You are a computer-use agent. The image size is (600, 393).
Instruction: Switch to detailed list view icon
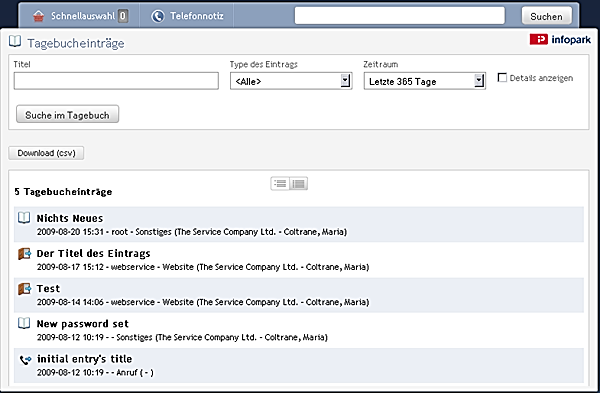298,184
